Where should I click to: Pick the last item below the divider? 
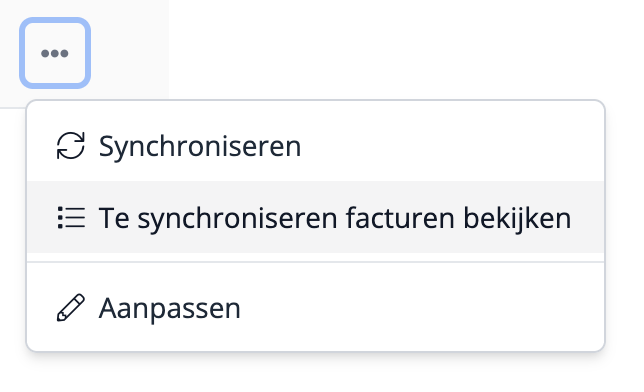pyautogui.click(x=315, y=308)
